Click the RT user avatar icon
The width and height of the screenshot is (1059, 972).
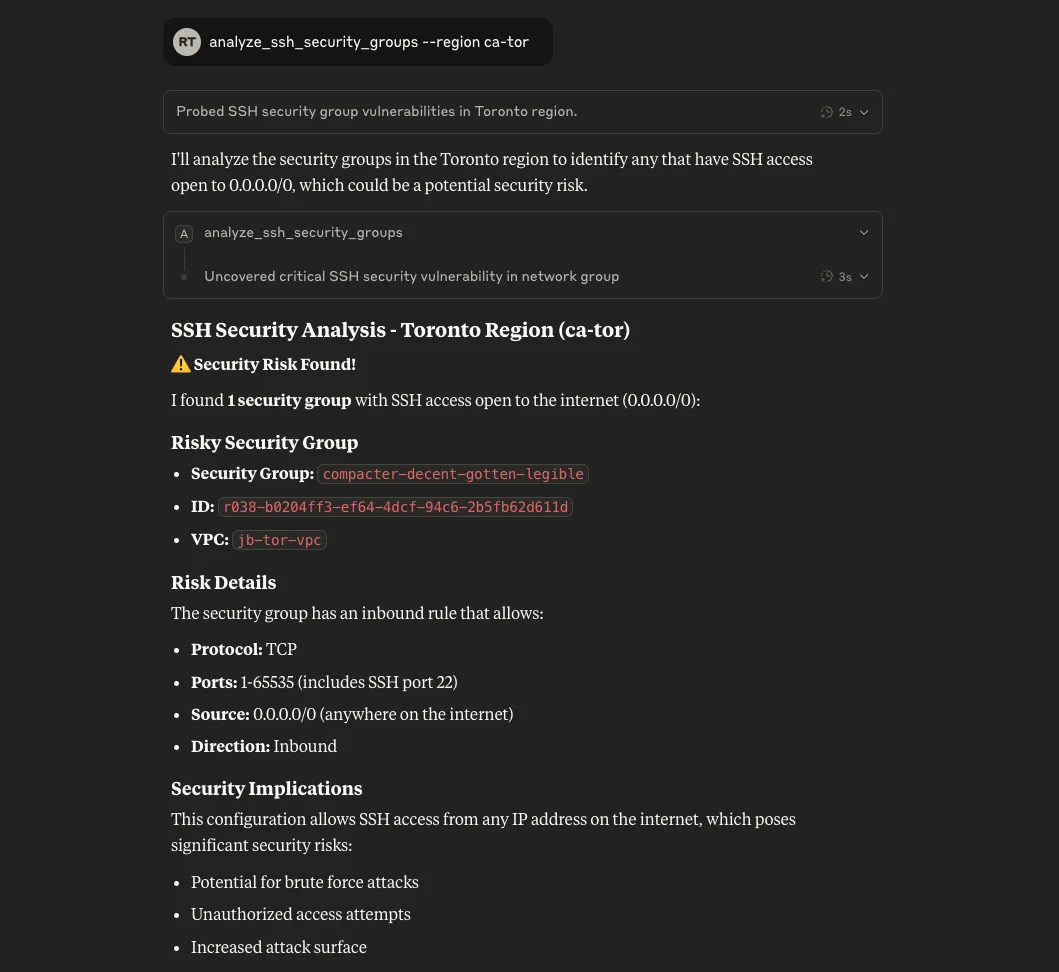(187, 42)
